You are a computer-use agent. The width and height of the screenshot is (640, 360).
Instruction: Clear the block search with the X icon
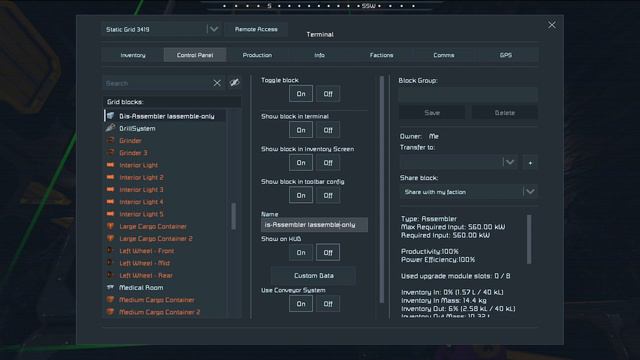[x=217, y=83]
